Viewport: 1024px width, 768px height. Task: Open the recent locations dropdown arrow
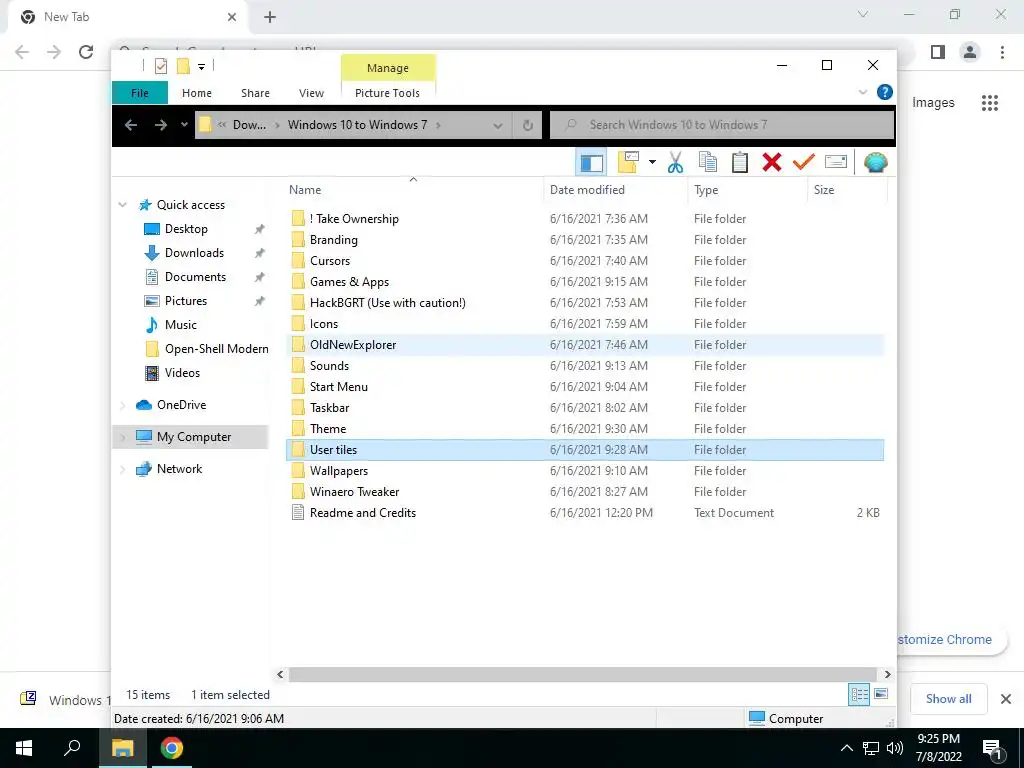(x=184, y=125)
